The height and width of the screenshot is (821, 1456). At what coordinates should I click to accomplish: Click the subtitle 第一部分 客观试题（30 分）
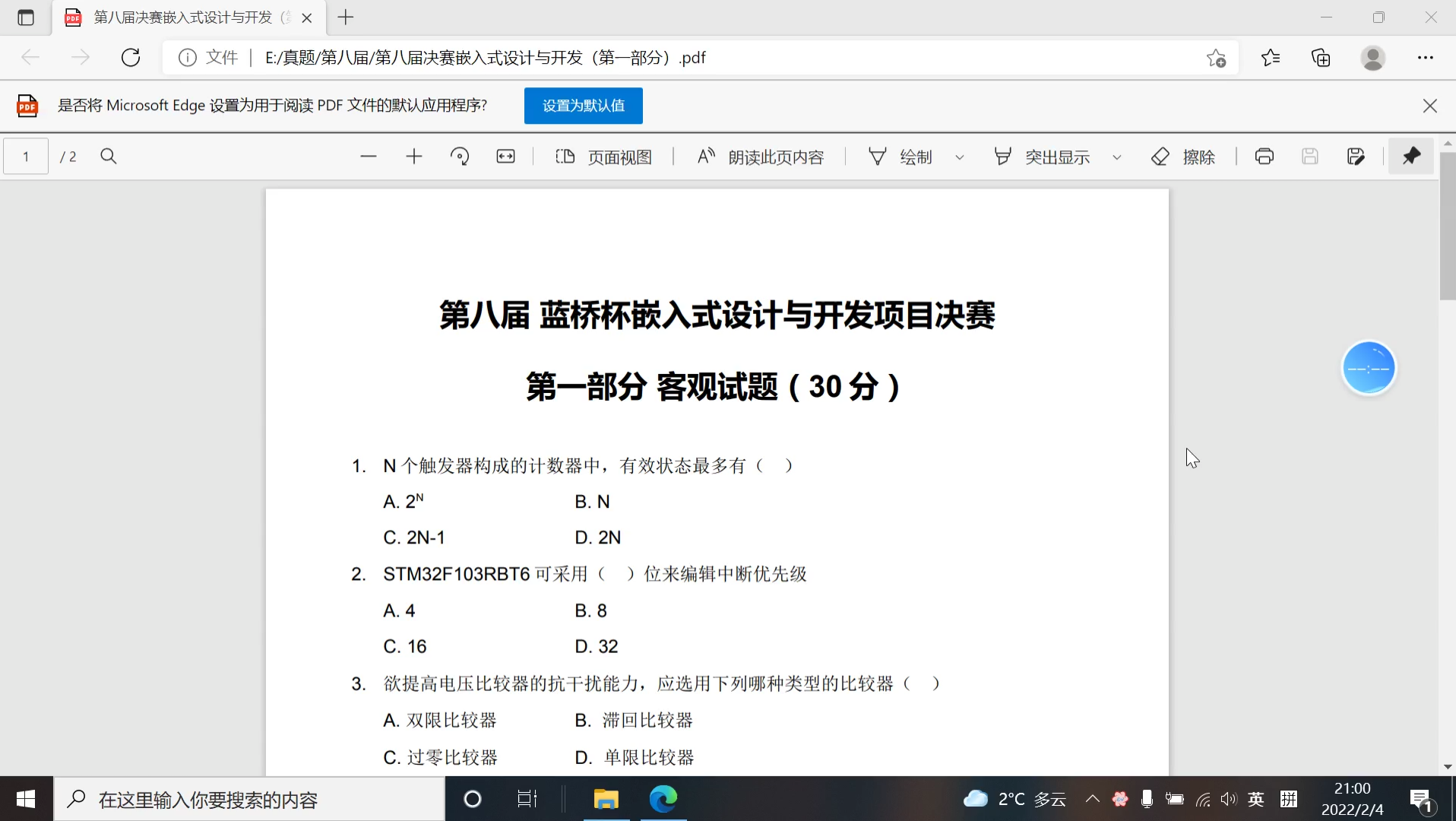[x=713, y=387]
